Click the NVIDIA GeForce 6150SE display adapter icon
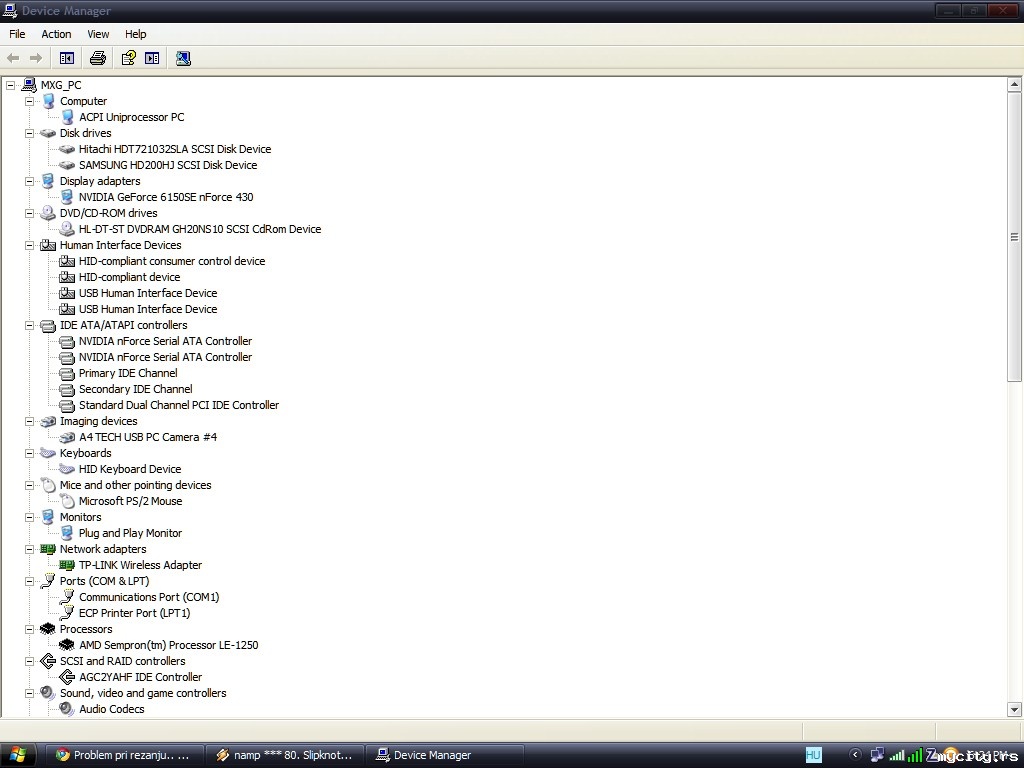 pyautogui.click(x=67, y=197)
